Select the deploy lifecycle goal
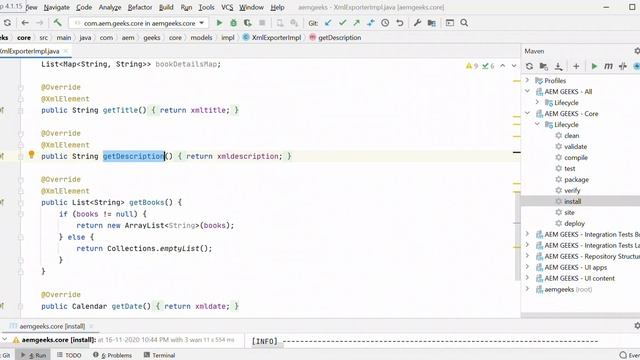 pyautogui.click(x=574, y=224)
